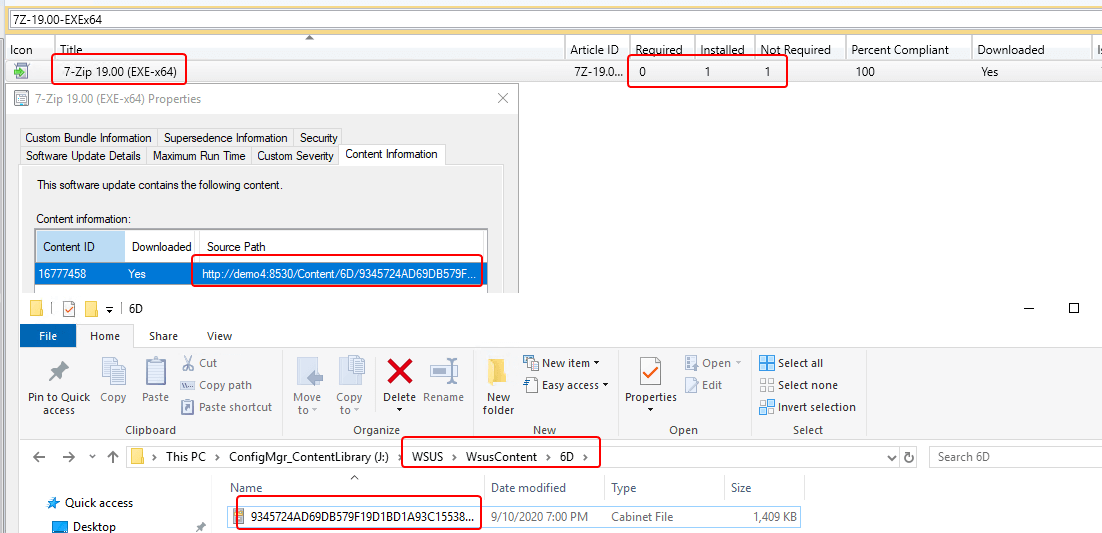Click the software update icon for 7-Zip row
Screen dimensions: 1102x533
22,70
